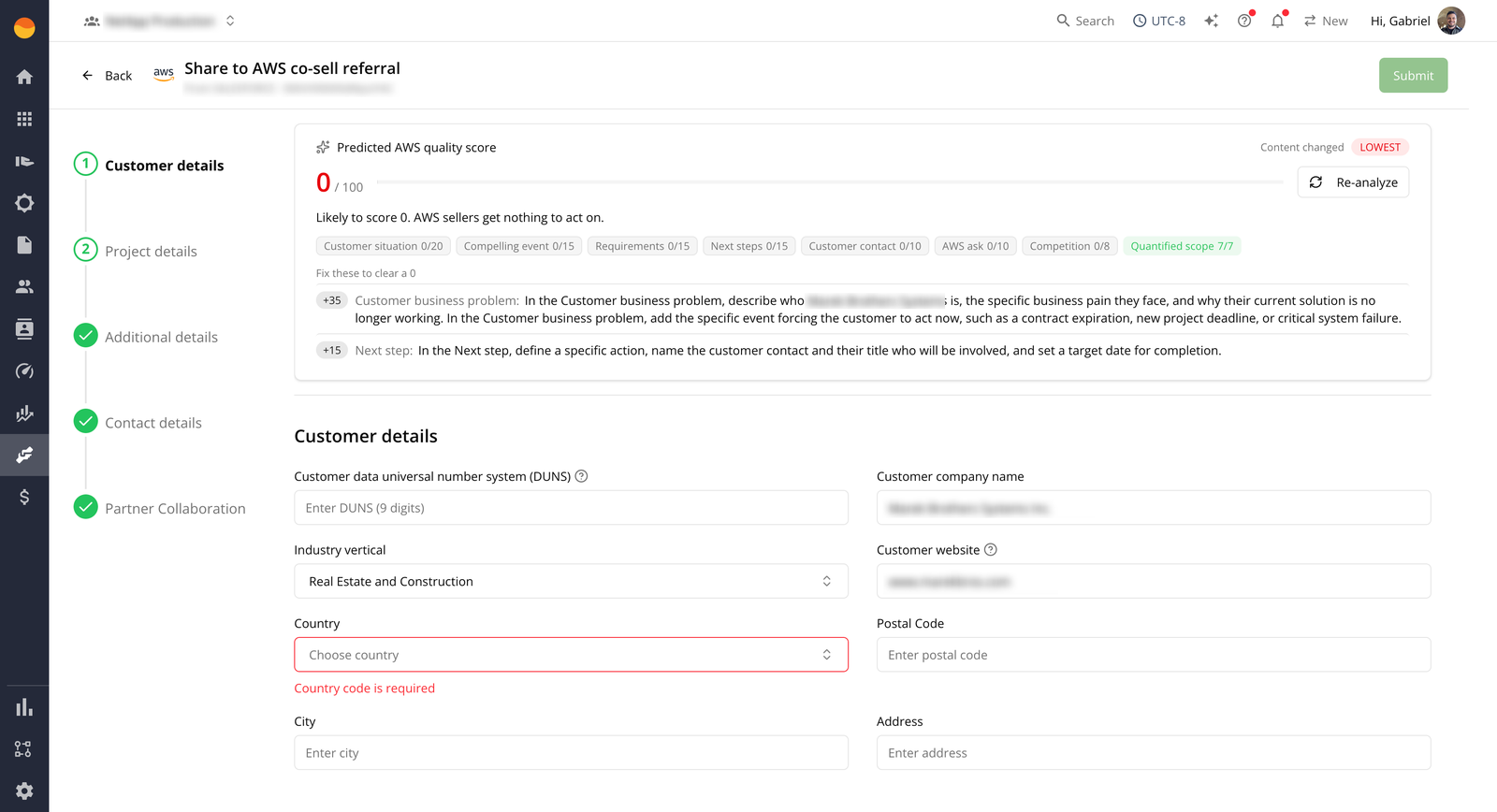
Task: Click the AWS ask 0/10 tag
Action: (x=976, y=246)
